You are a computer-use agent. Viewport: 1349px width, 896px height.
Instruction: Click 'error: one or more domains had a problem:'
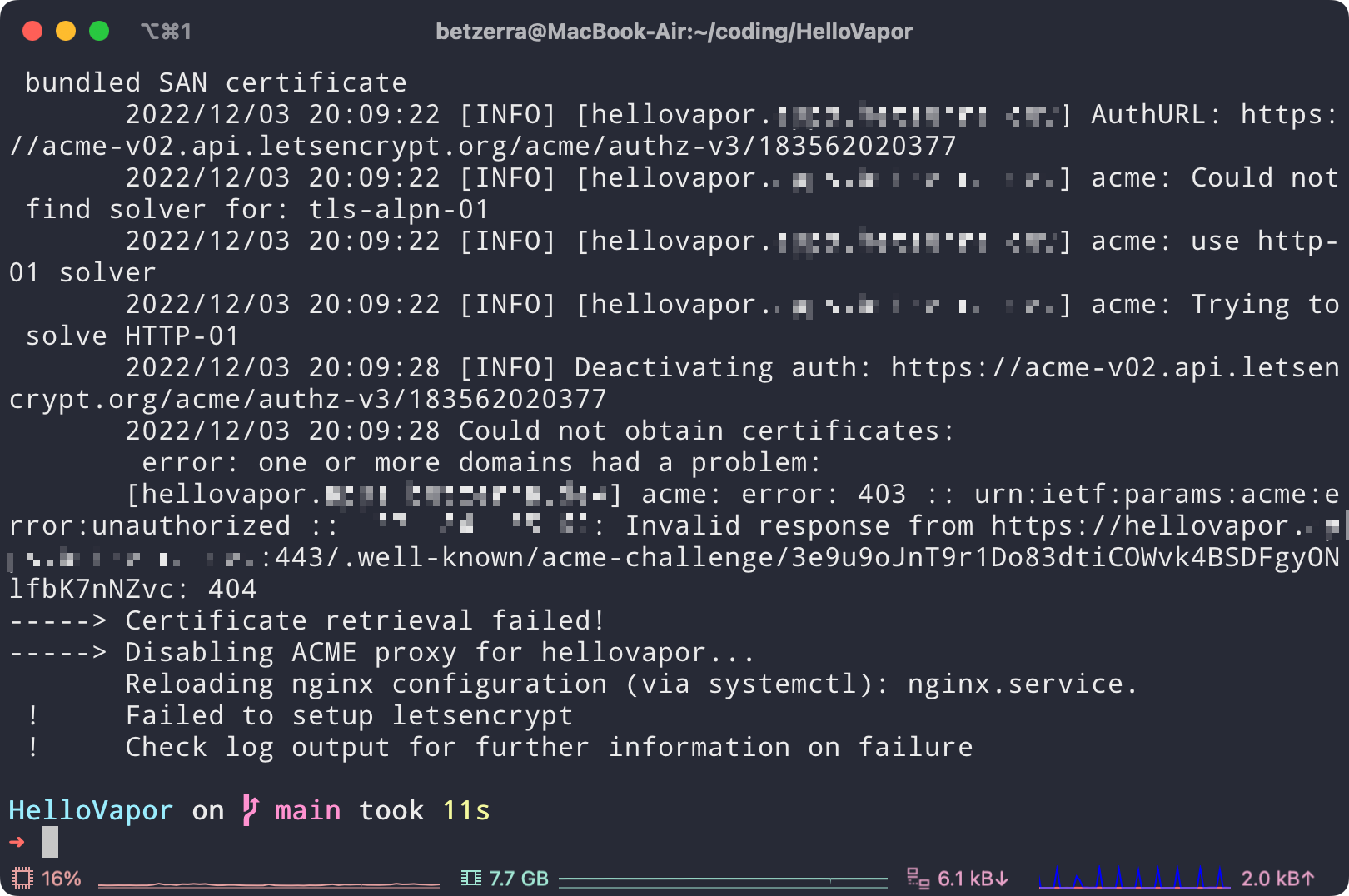coord(482,462)
